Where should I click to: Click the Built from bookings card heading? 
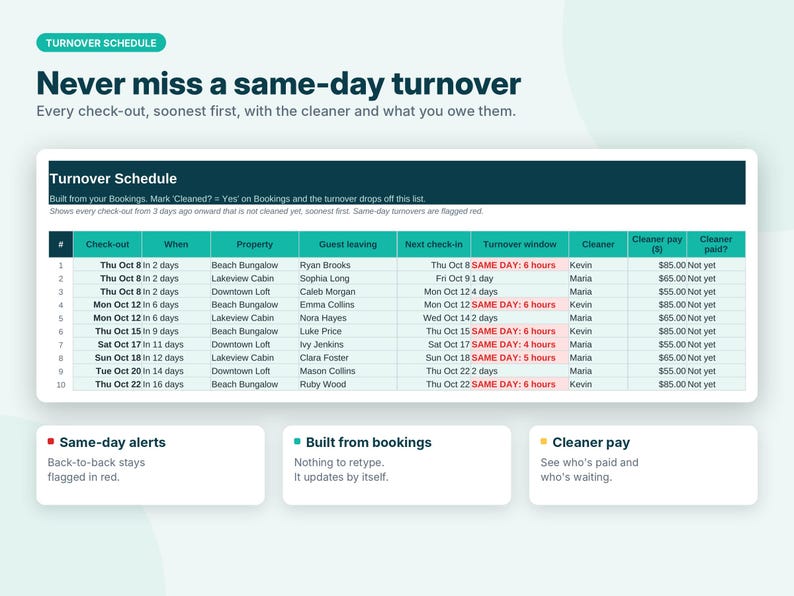[369, 442]
